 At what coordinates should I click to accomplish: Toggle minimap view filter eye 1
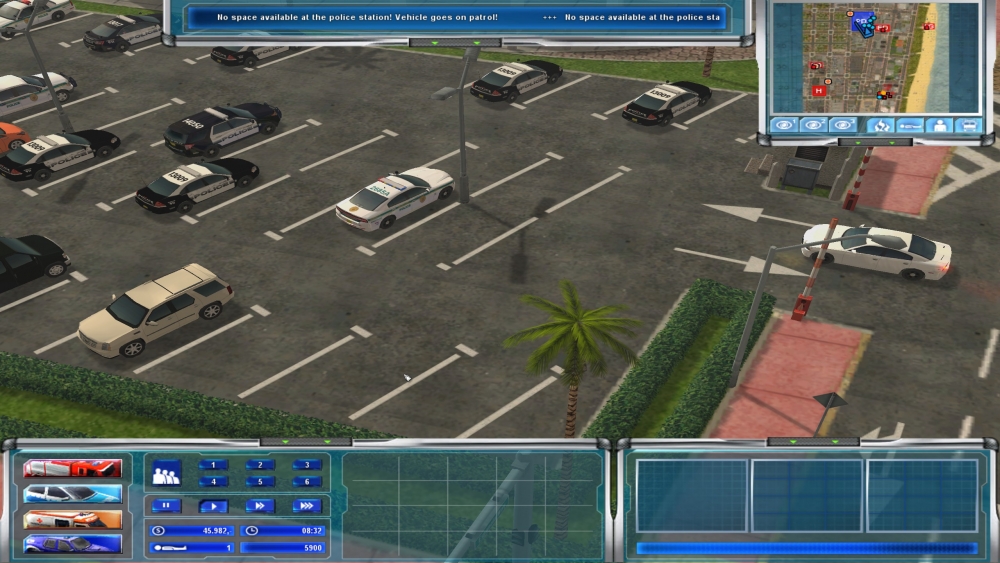(x=784, y=125)
